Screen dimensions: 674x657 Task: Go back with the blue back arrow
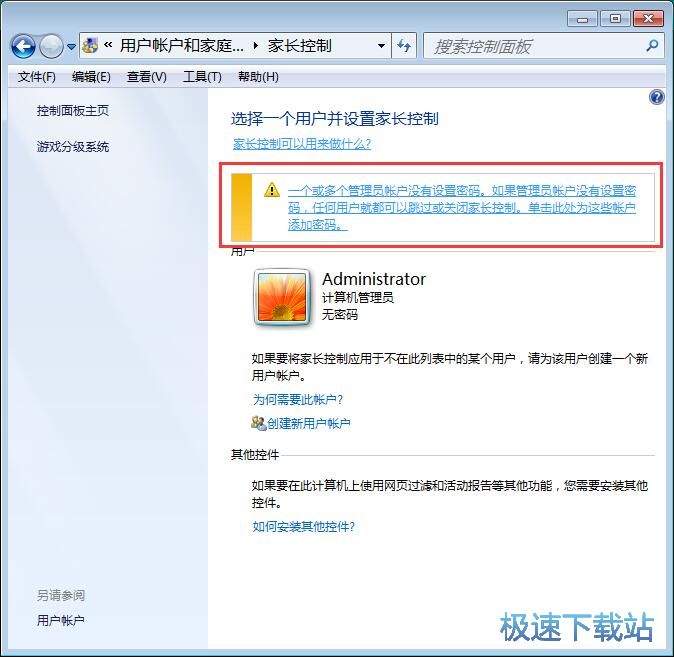coord(23,46)
